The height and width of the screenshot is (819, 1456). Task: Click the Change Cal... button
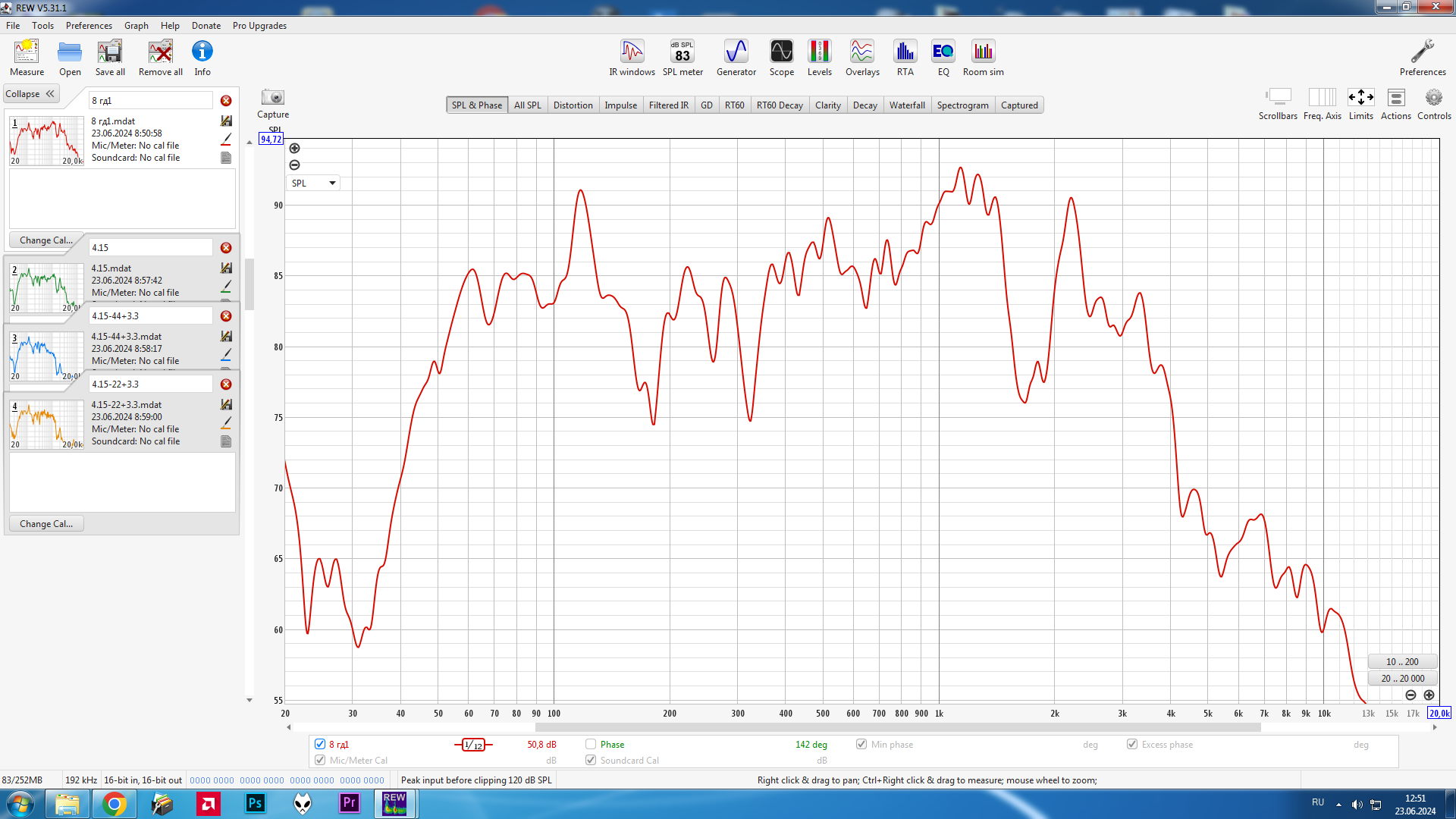point(46,240)
